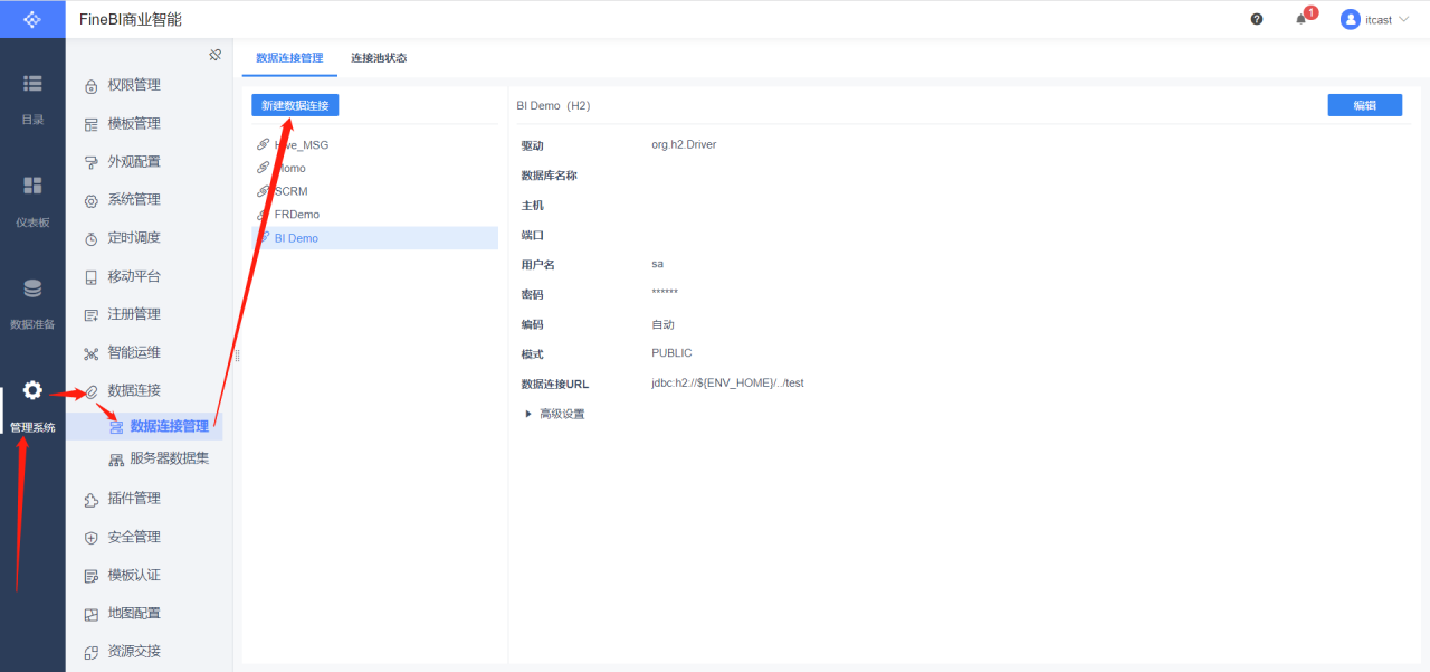The height and width of the screenshot is (672, 1430).
Task: Click the FineBI商业智能 header title
Action: [x=130, y=19]
